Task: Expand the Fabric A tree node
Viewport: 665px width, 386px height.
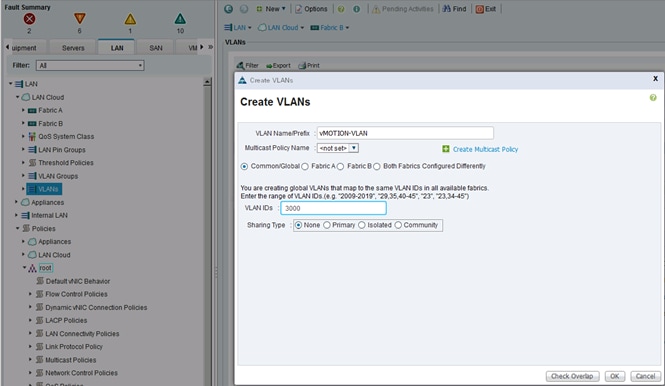Action: click(x=23, y=110)
